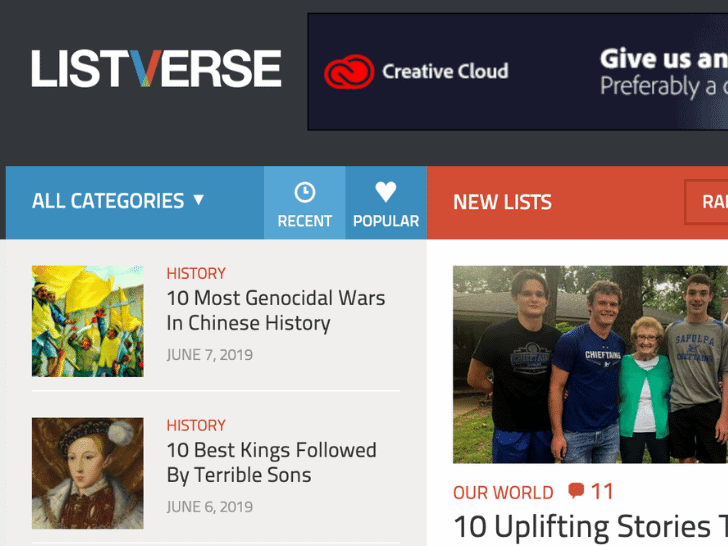This screenshot has height=546, width=728.
Task: Open the group photo featured image
Action: tap(590, 364)
